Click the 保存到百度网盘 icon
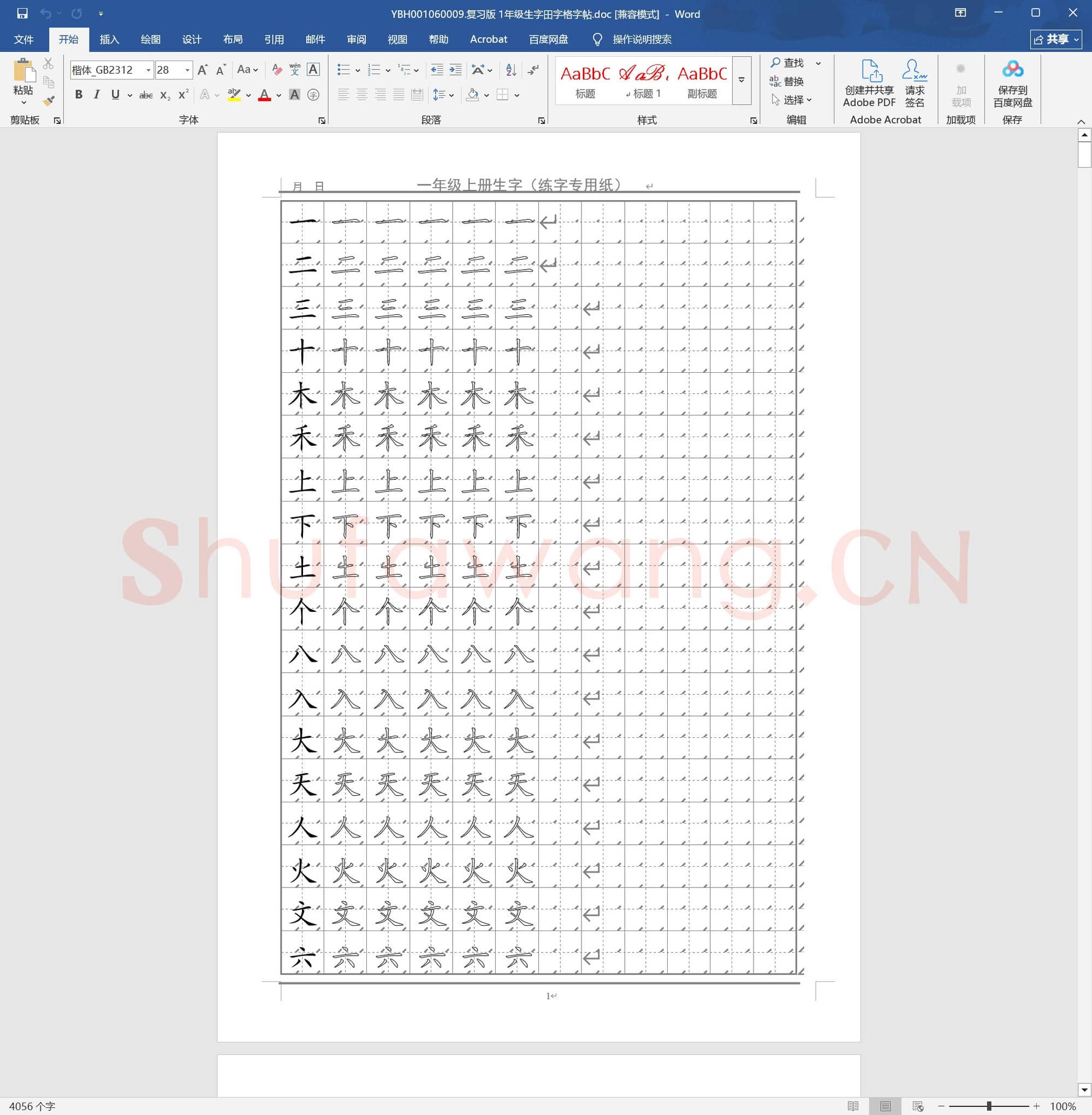The height and width of the screenshot is (1115, 1092). (1013, 83)
